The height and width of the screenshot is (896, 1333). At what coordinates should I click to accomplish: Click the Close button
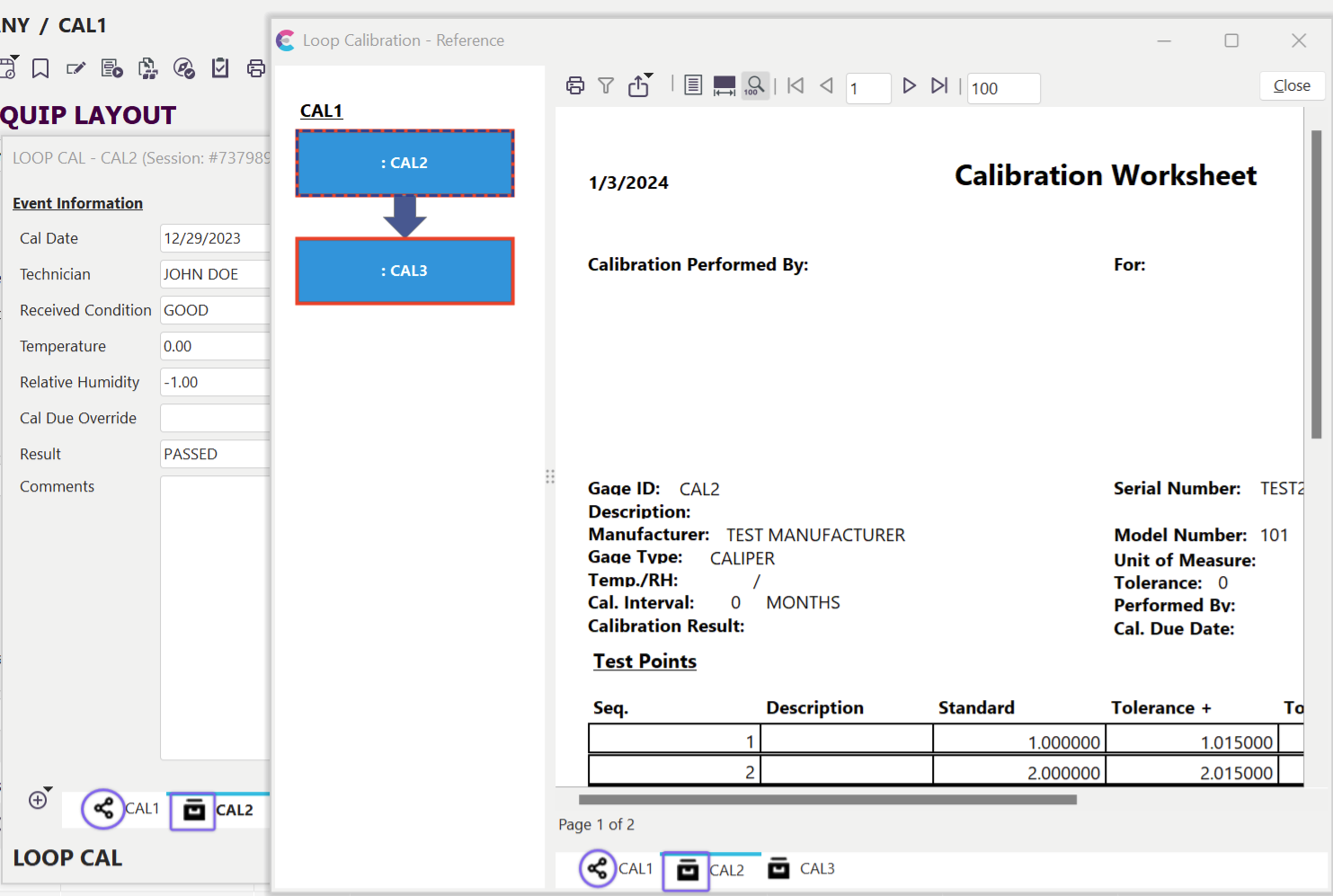pyautogui.click(x=1291, y=86)
